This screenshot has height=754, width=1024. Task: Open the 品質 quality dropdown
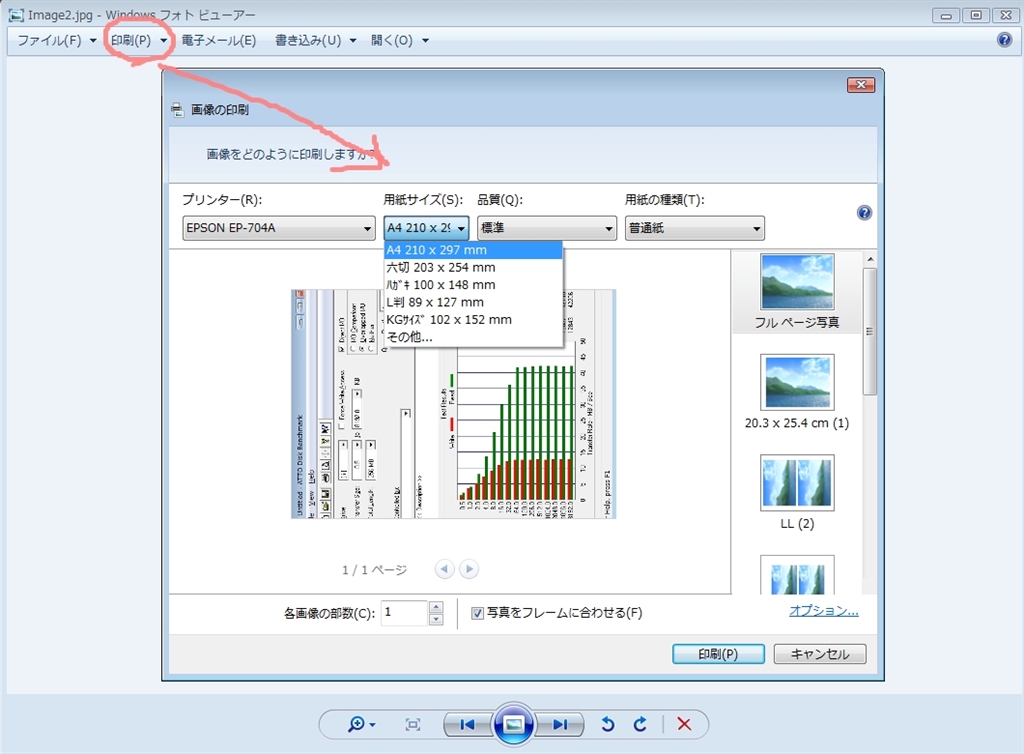click(x=547, y=228)
